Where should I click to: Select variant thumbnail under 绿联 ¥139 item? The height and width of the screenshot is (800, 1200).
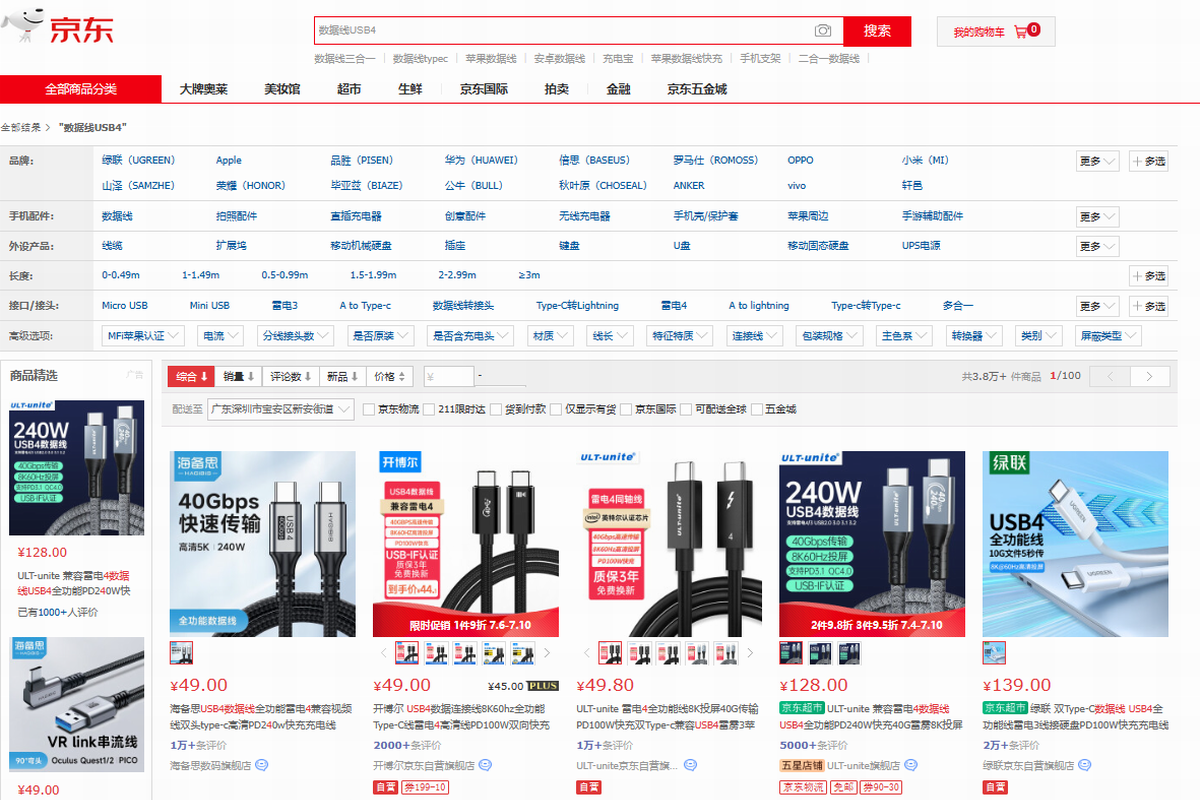(x=994, y=653)
